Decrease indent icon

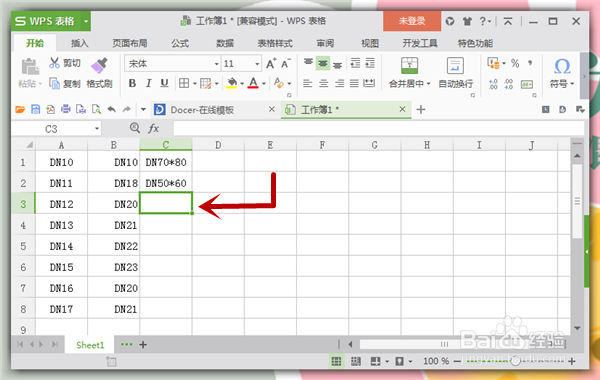(x=355, y=63)
